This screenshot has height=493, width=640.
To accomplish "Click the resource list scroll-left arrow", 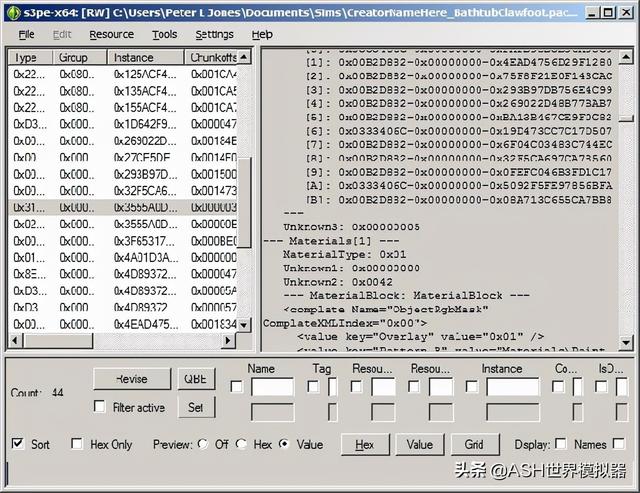I will click(15, 340).
